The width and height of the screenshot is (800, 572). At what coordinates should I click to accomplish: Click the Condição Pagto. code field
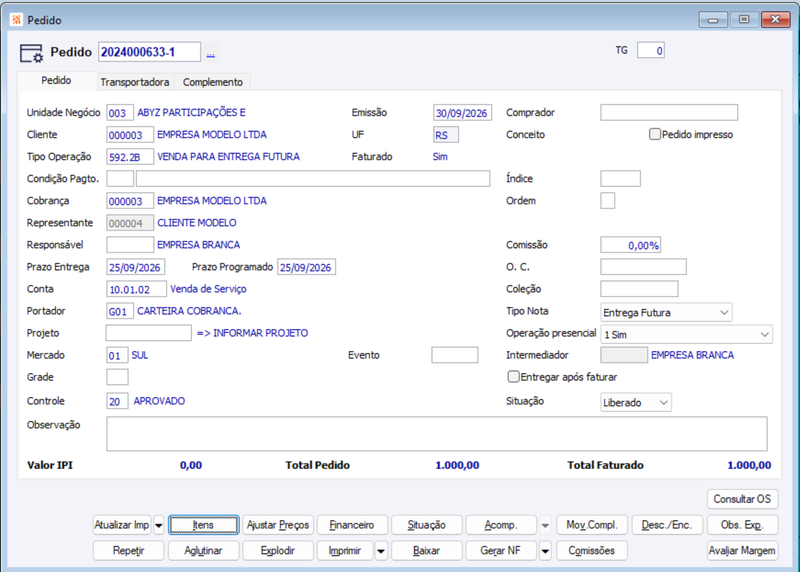click(120, 179)
